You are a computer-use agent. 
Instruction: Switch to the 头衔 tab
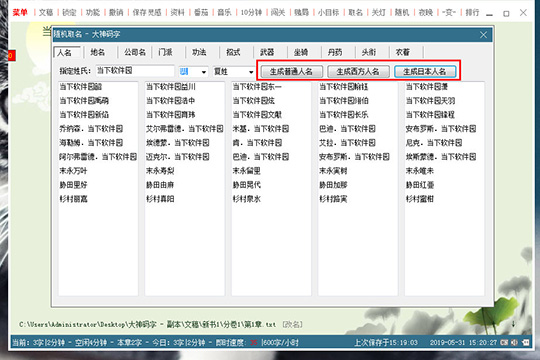pos(369,52)
